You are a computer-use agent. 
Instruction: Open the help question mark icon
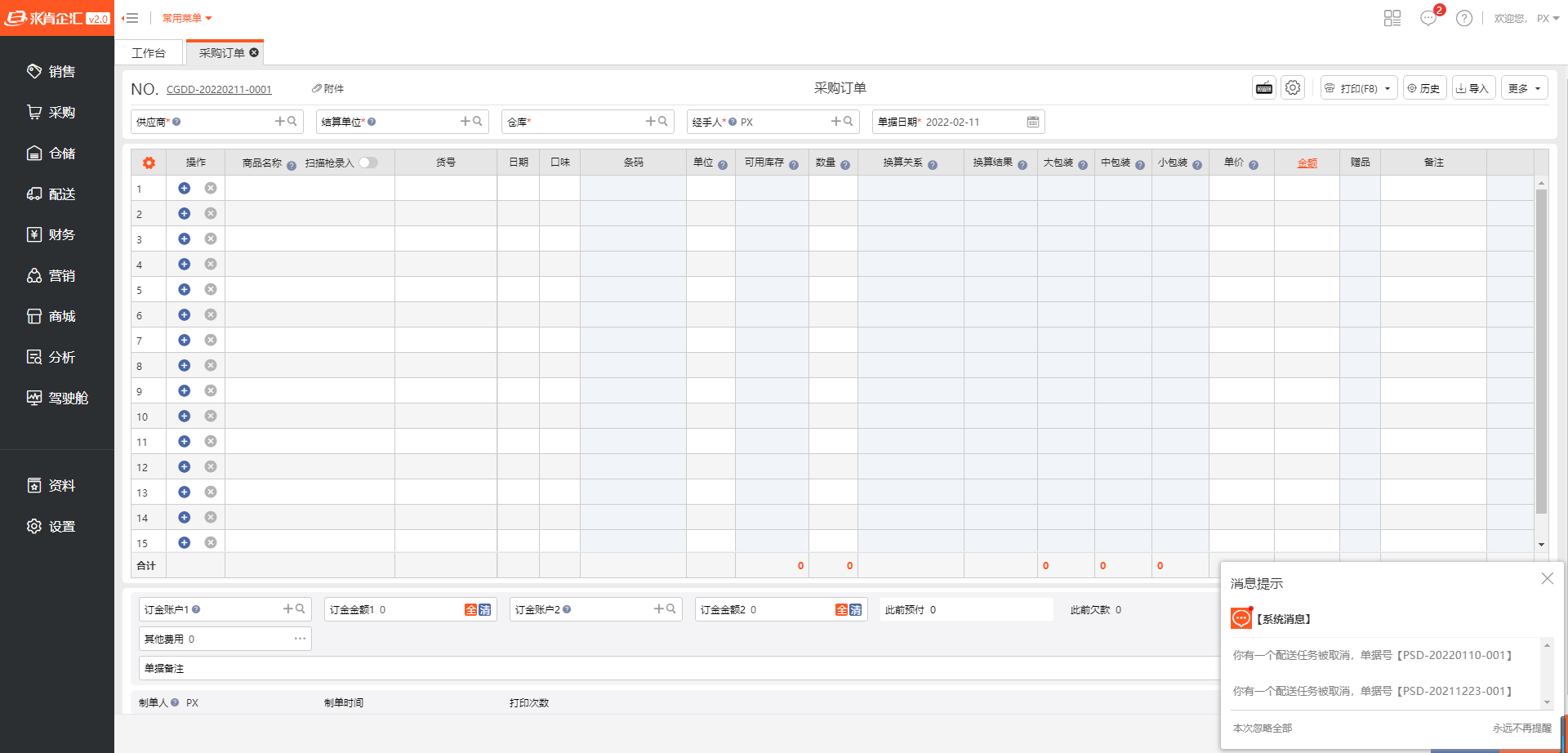pyautogui.click(x=1464, y=18)
